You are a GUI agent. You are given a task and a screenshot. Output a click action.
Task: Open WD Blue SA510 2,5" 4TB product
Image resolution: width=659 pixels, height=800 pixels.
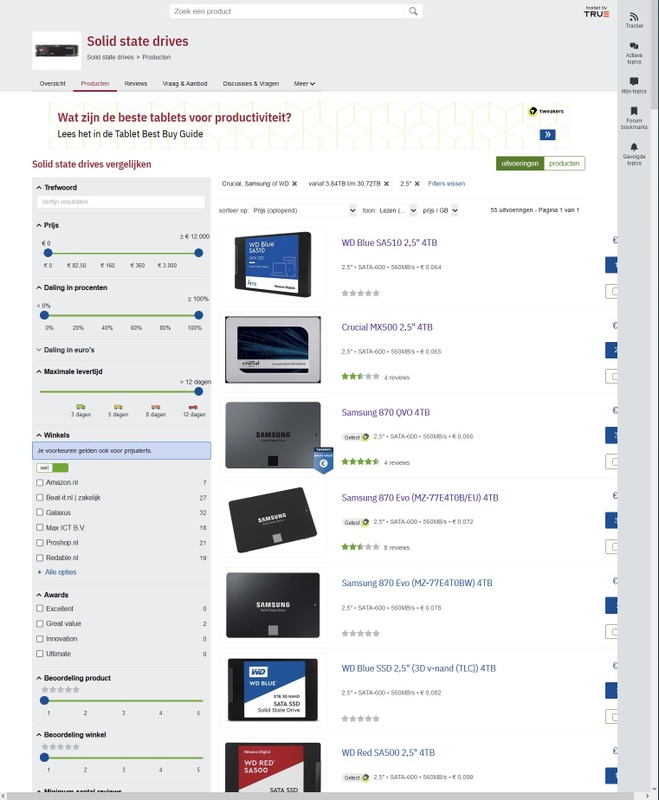point(389,243)
